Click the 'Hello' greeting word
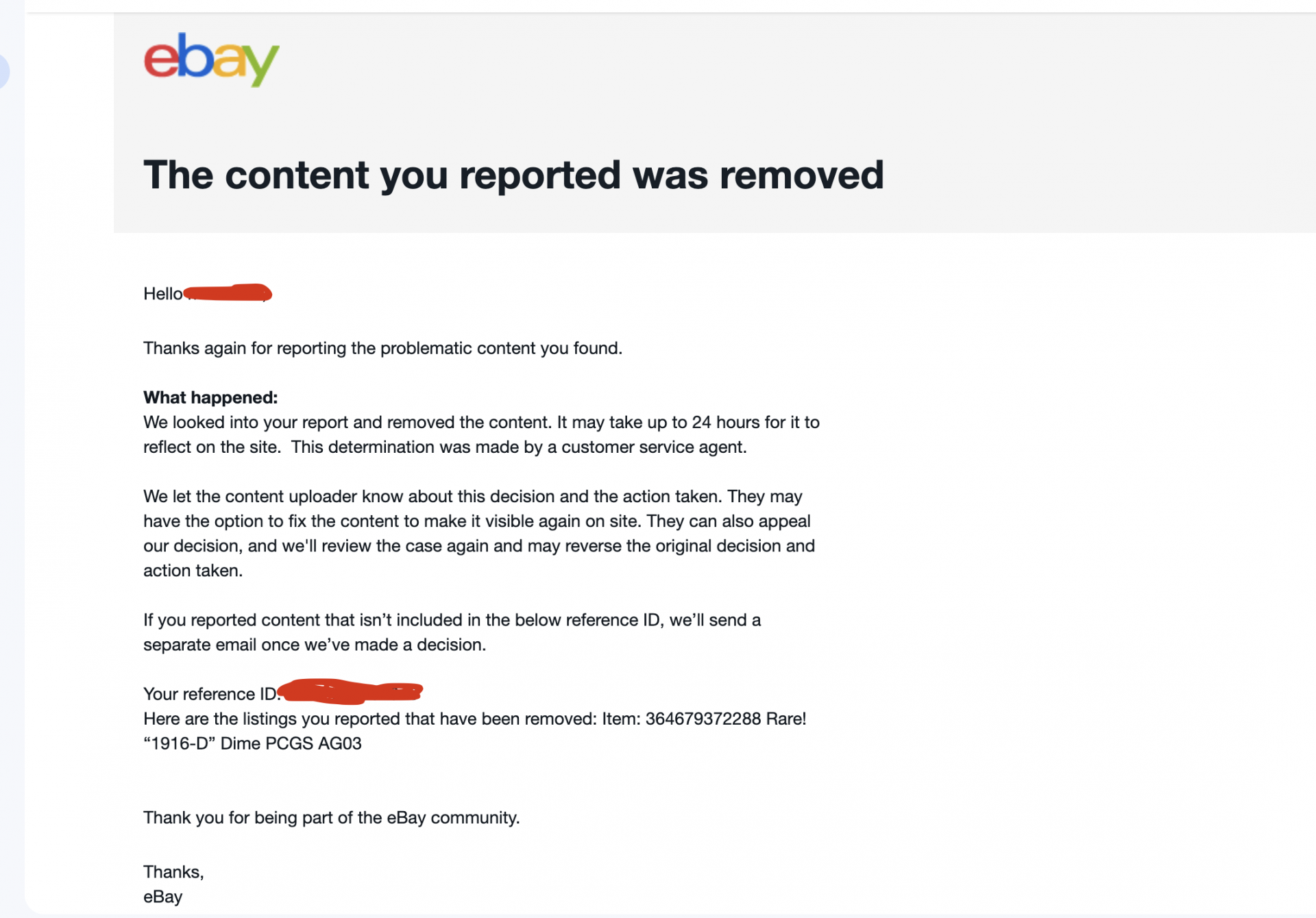This screenshot has height=918, width=1316. [162, 294]
